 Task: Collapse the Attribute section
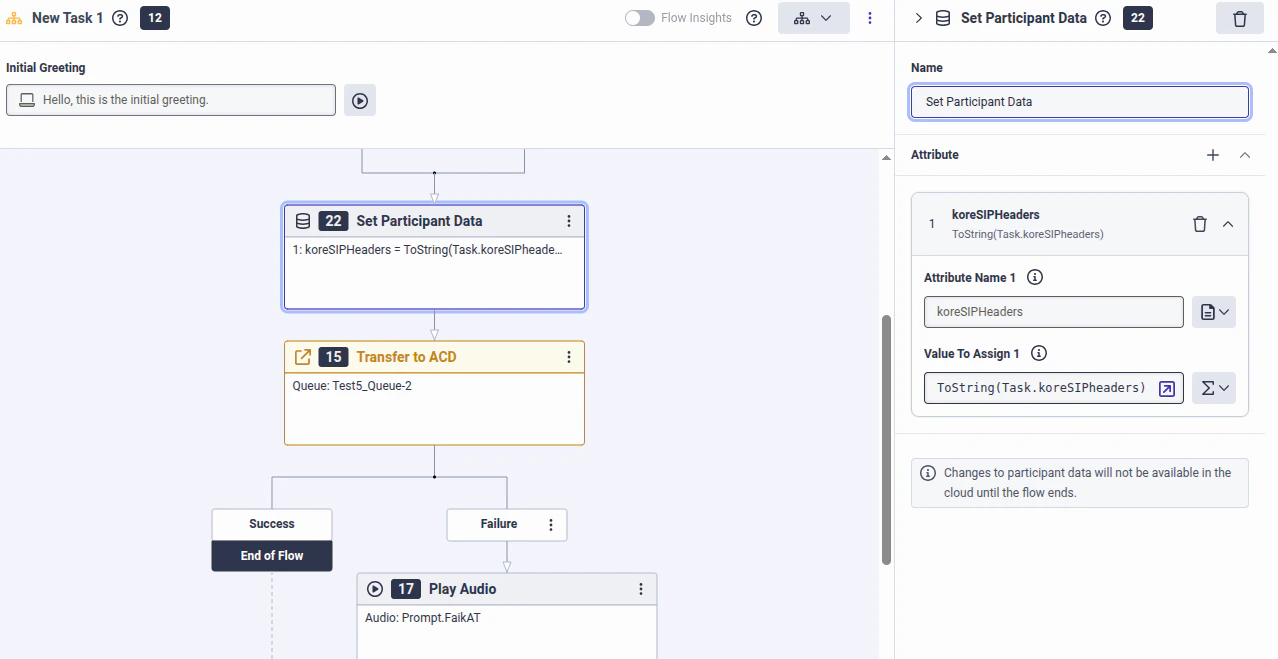[x=1244, y=155]
